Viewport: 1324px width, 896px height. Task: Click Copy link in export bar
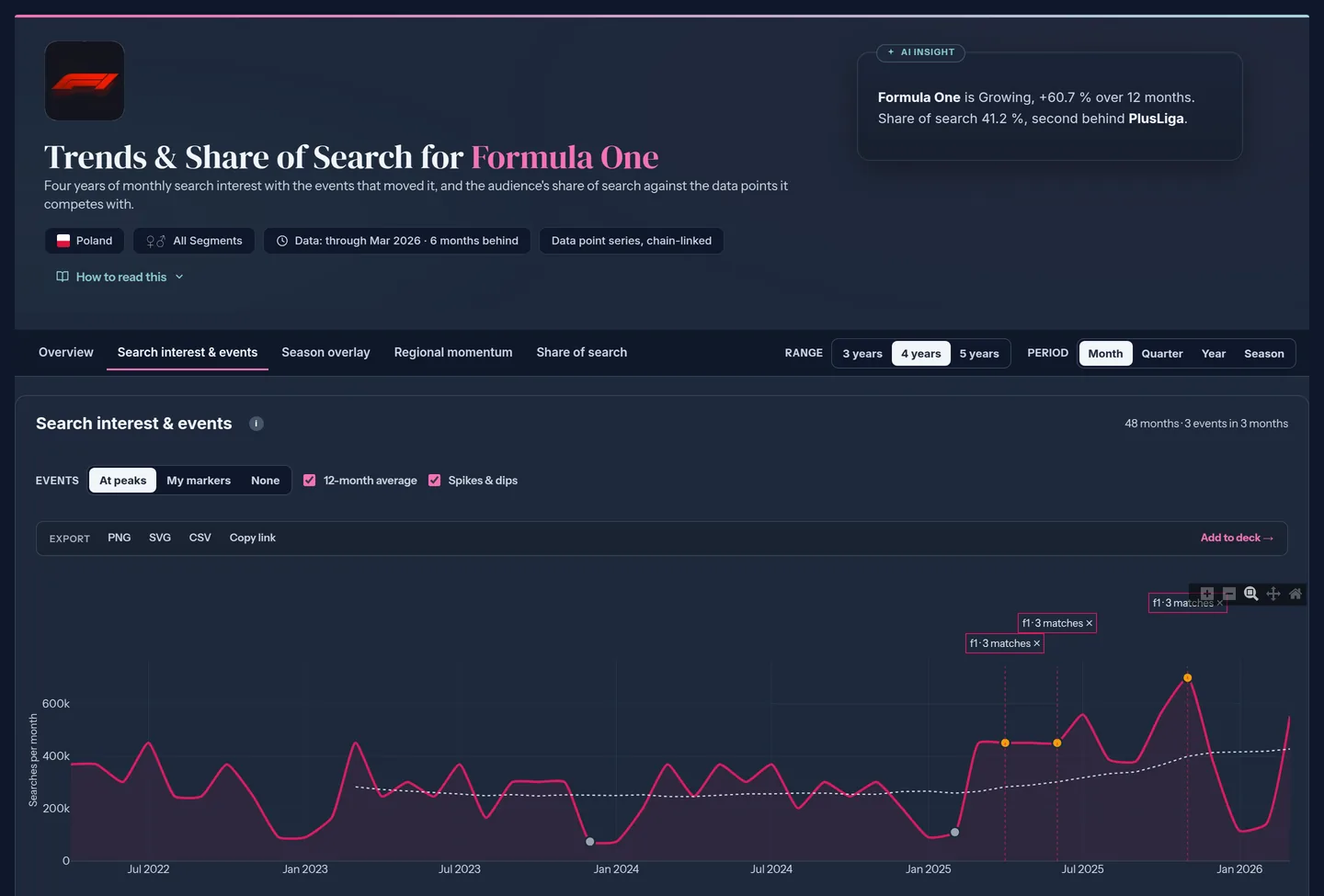pyautogui.click(x=253, y=538)
